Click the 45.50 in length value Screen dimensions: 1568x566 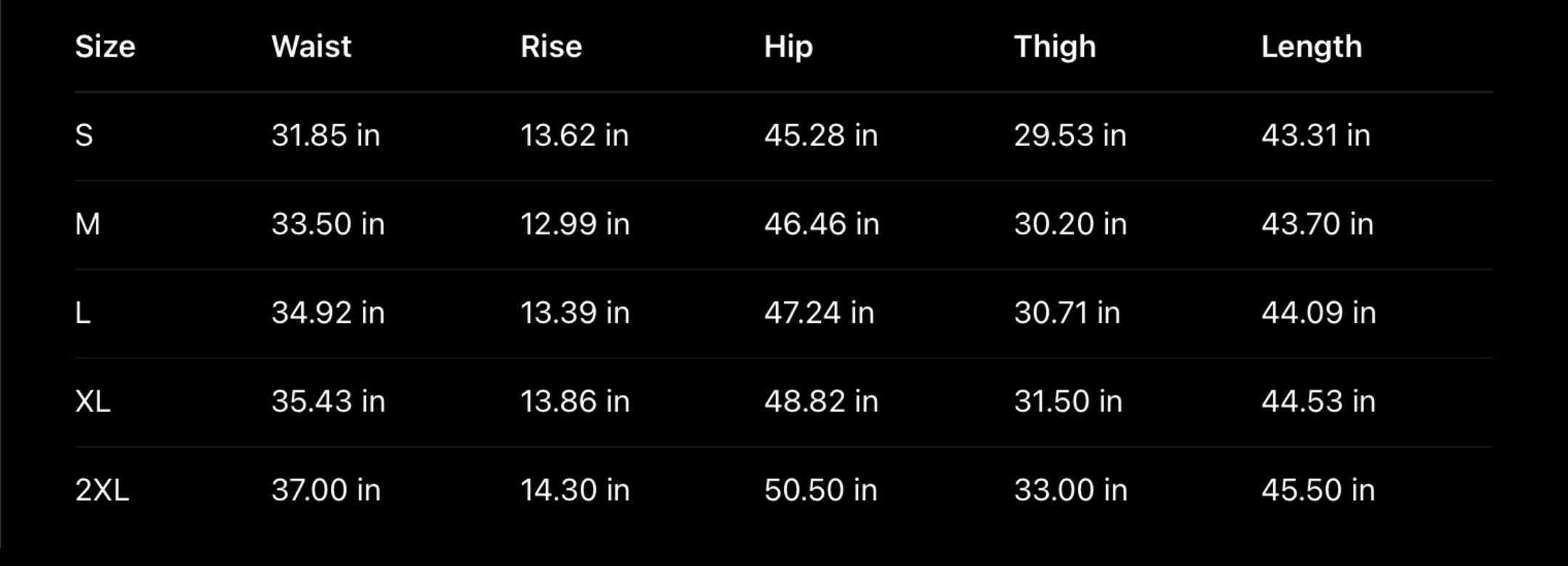tap(1318, 490)
